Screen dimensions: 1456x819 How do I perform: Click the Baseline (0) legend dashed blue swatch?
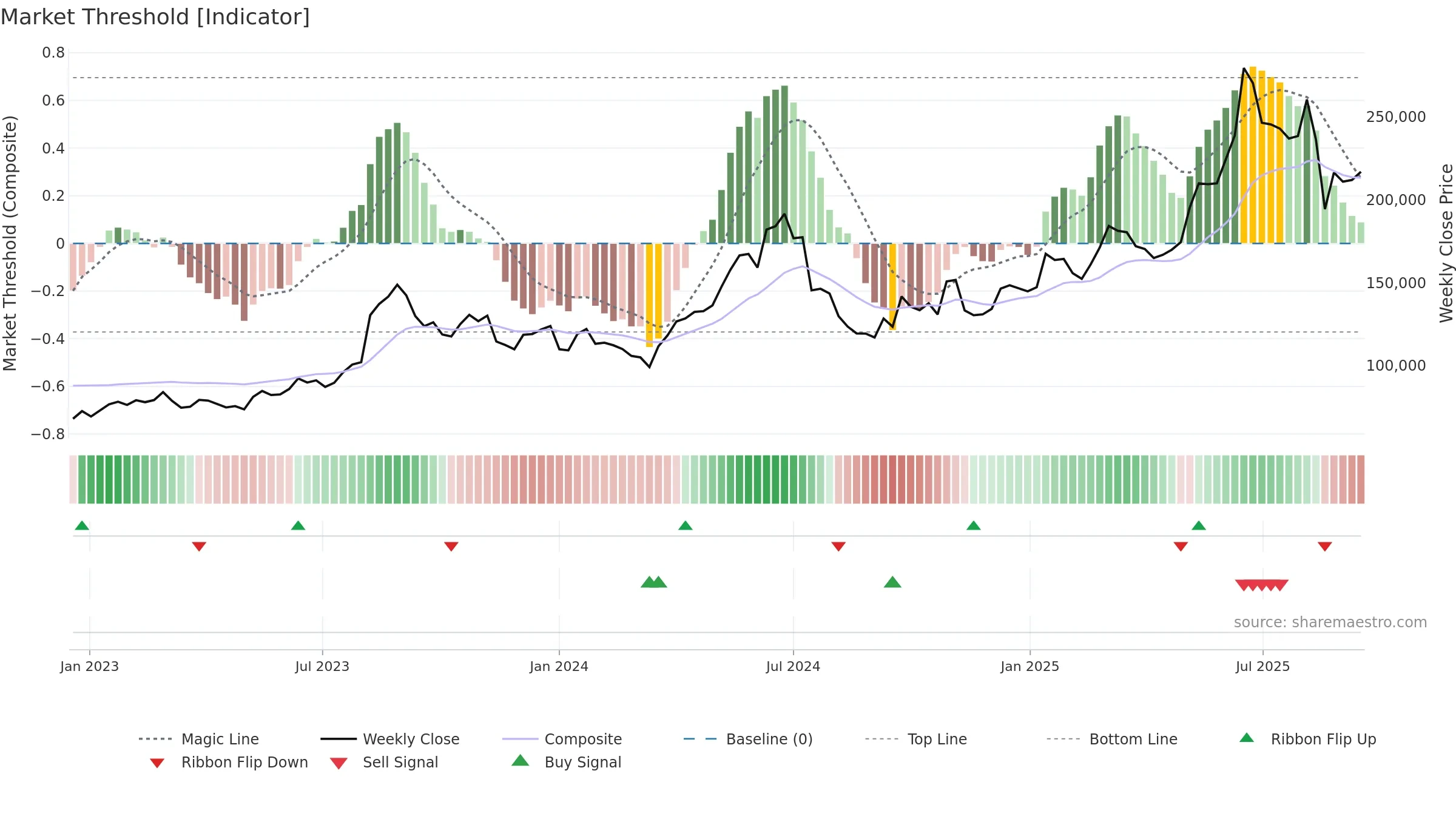coord(700,739)
